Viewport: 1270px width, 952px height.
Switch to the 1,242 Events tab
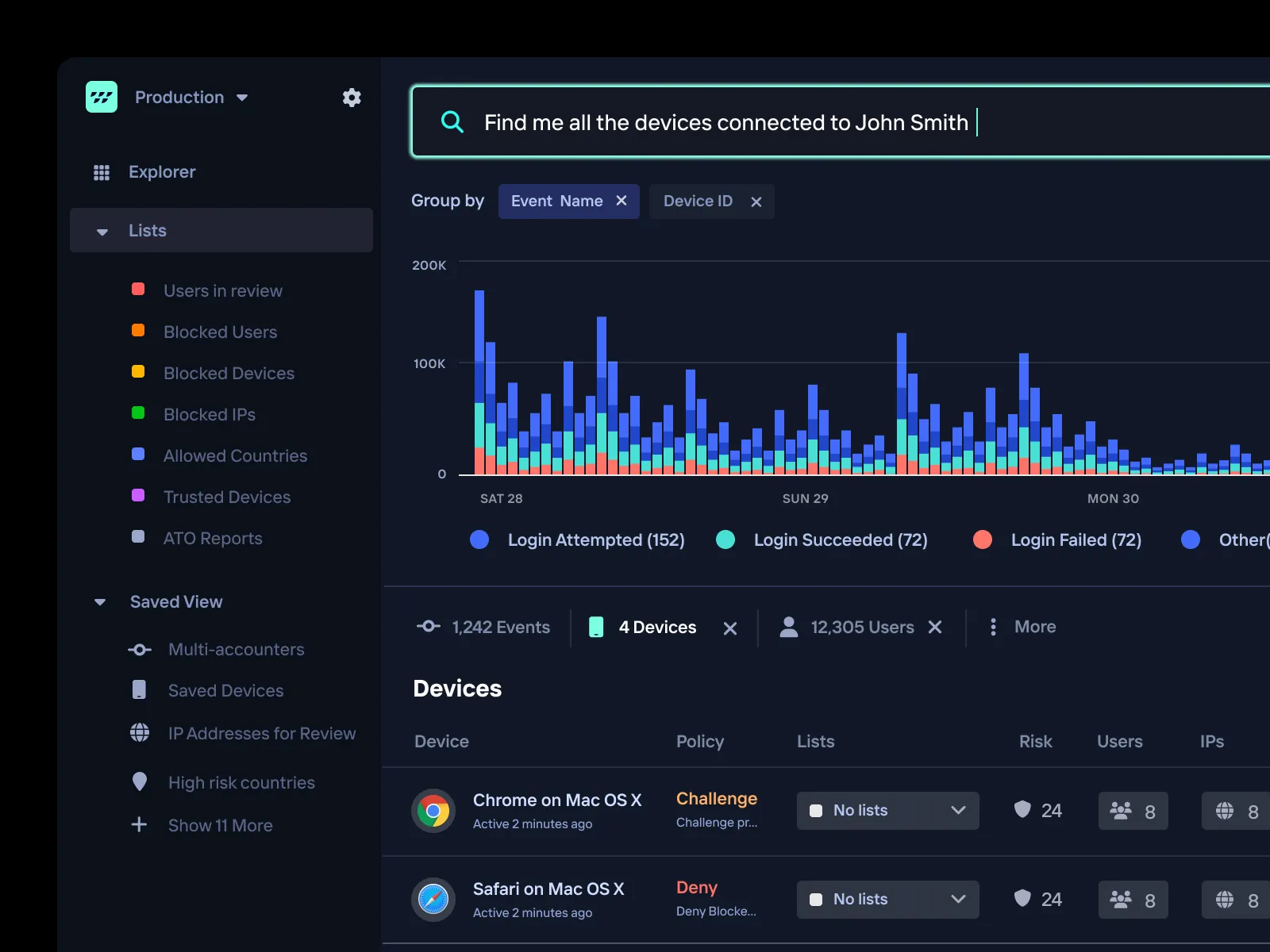point(484,627)
